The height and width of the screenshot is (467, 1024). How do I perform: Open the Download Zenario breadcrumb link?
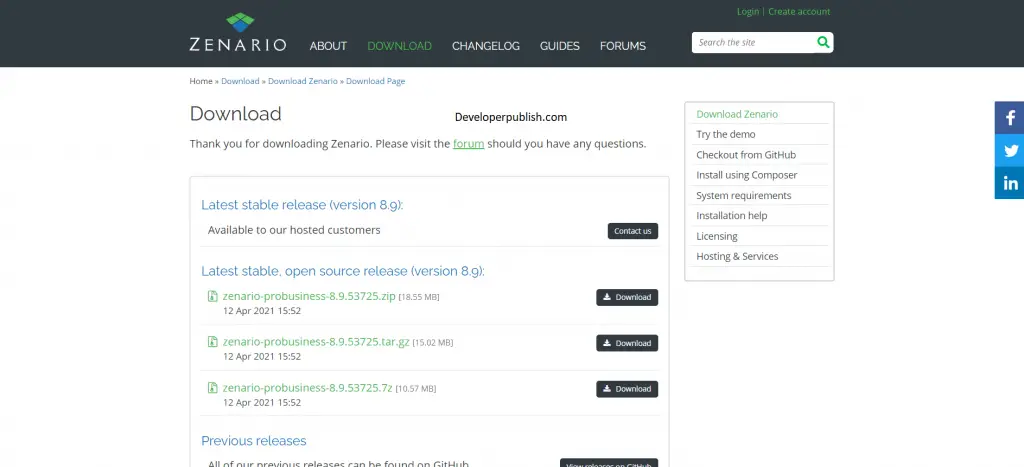pos(302,81)
